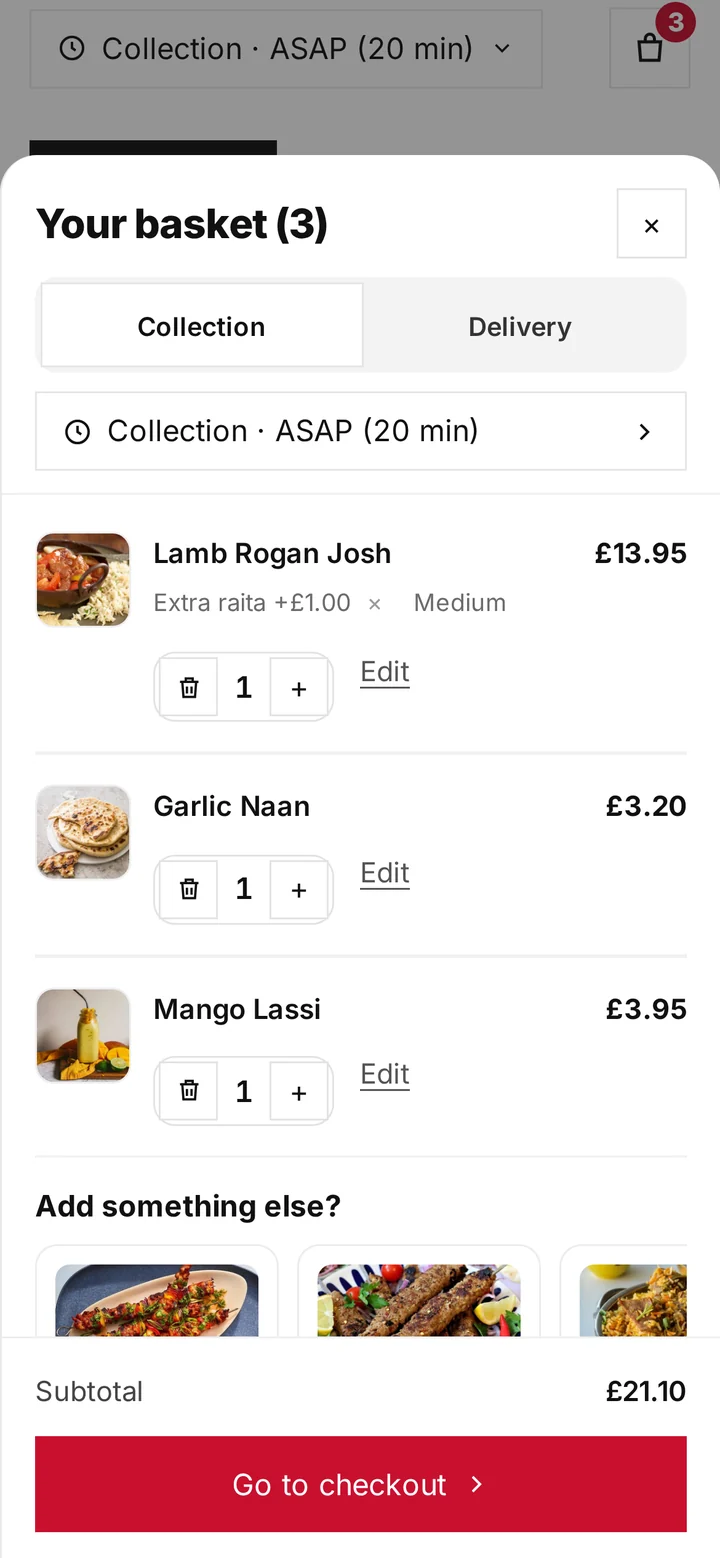Increase Lamb Rogan Josh quantity with the plus icon
Viewport: 720px width, 1558px height.
click(298, 688)
